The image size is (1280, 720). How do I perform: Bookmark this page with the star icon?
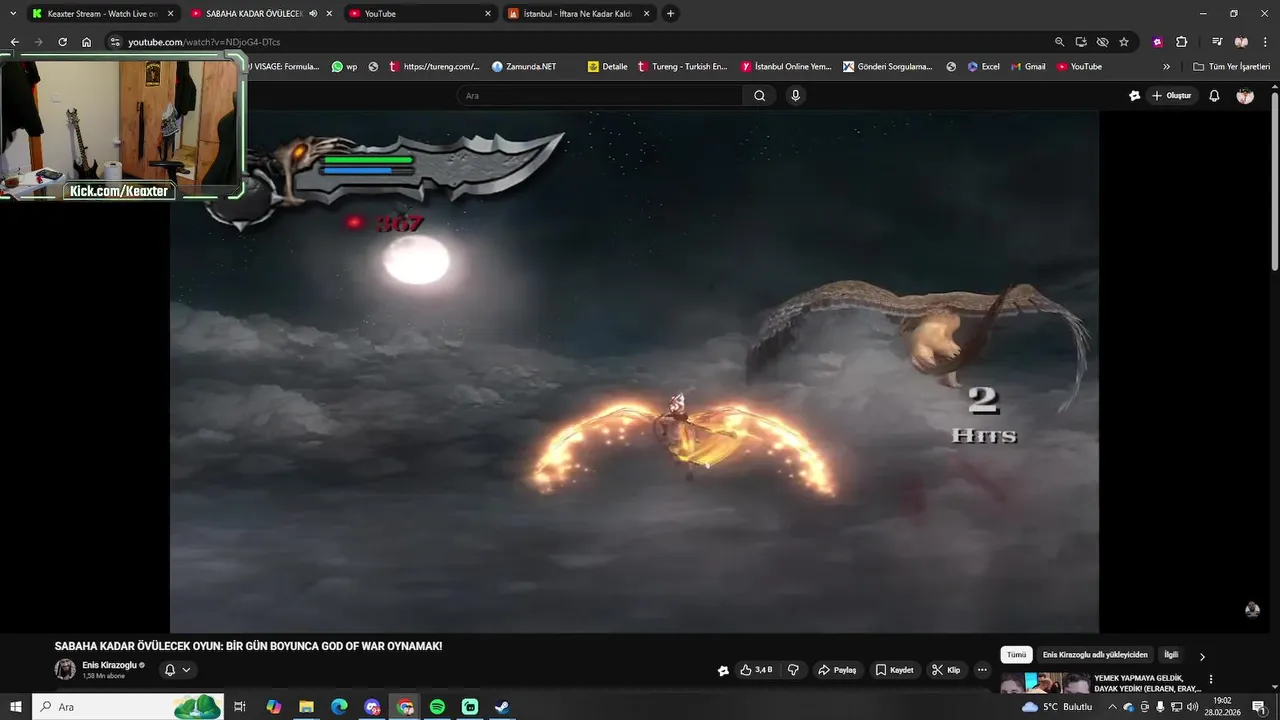tap(1124, 42)
